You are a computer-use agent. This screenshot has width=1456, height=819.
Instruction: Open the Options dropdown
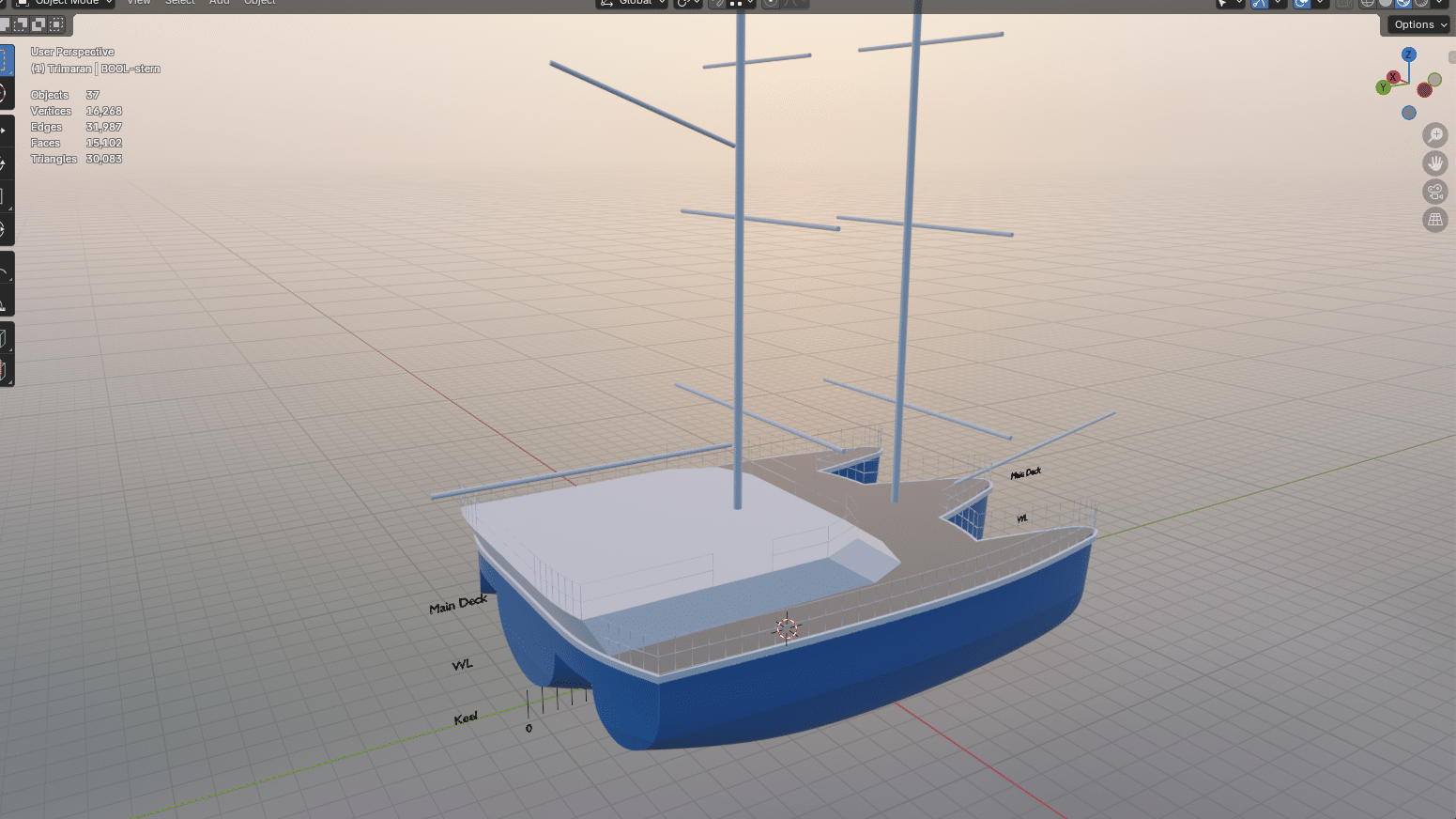click(1419, 24)
